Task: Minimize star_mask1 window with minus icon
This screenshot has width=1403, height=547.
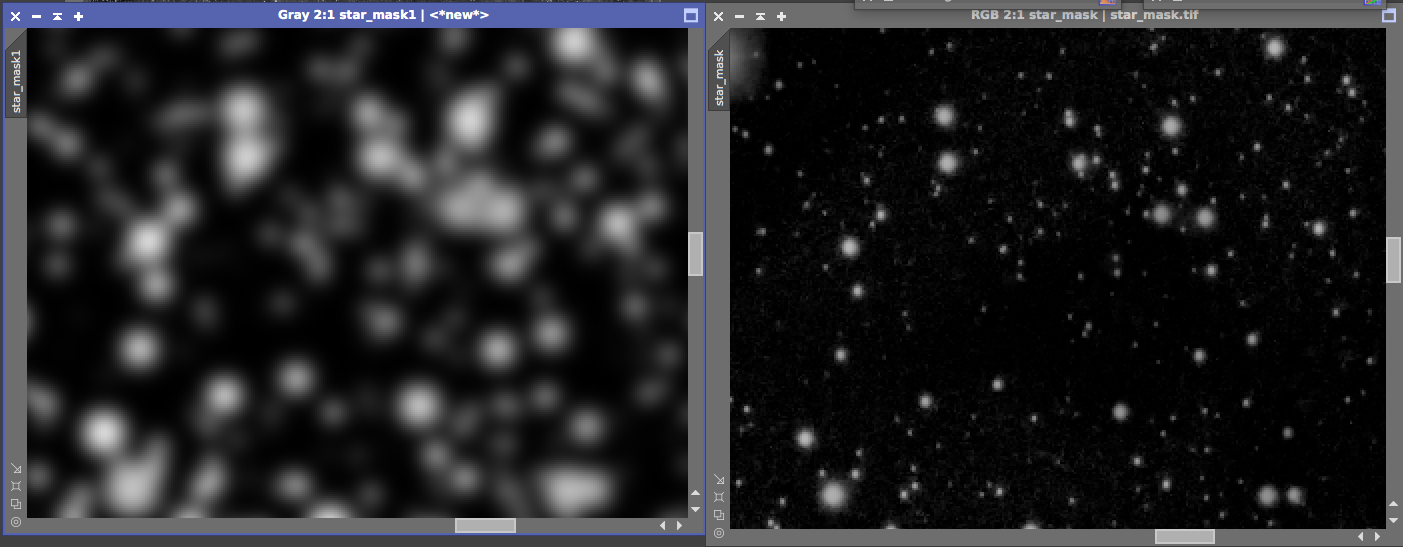Action: tap(36, 16)
